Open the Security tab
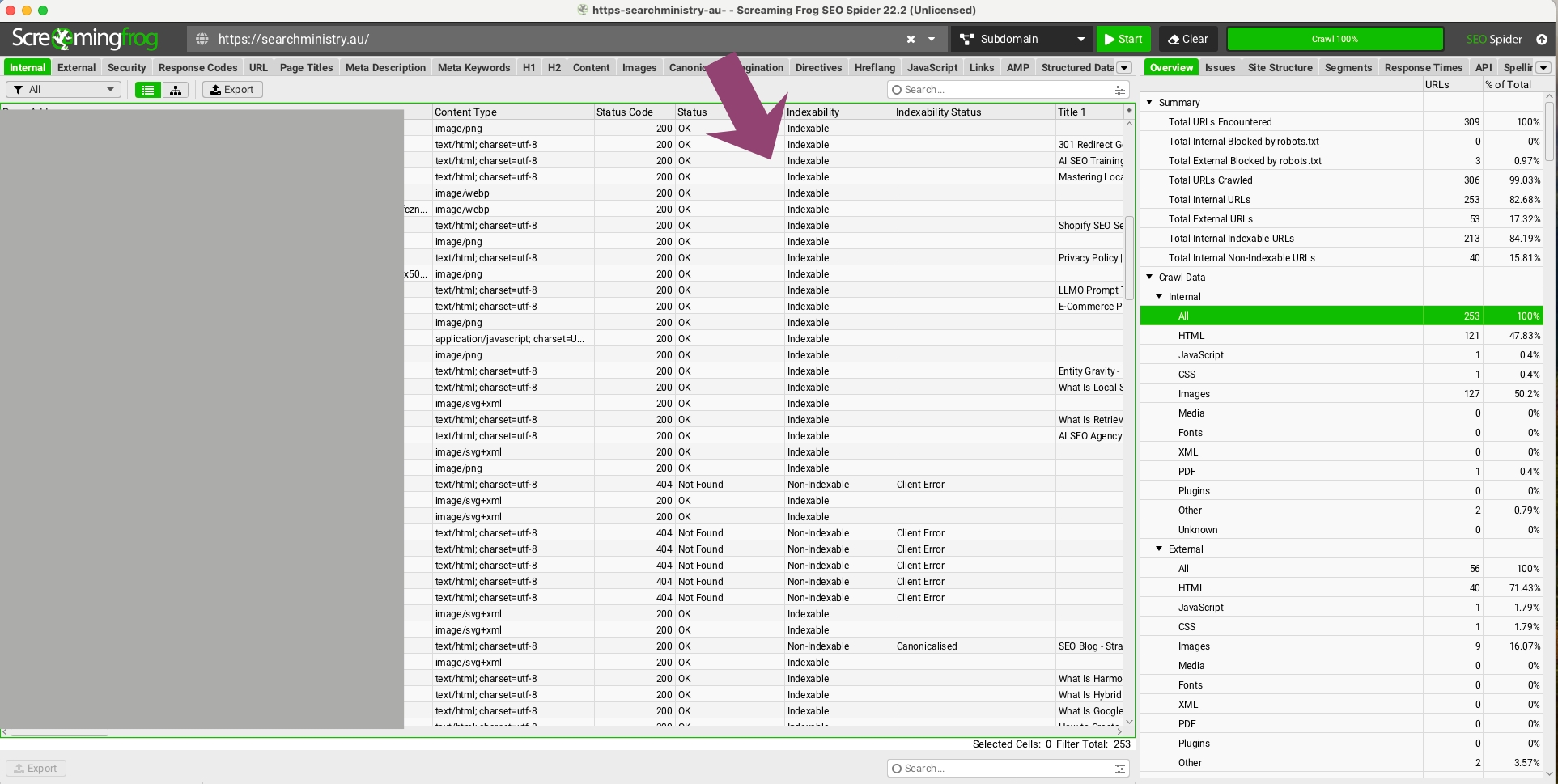Viewport: 1558px width, 784px height. click(x=126, y=67)
